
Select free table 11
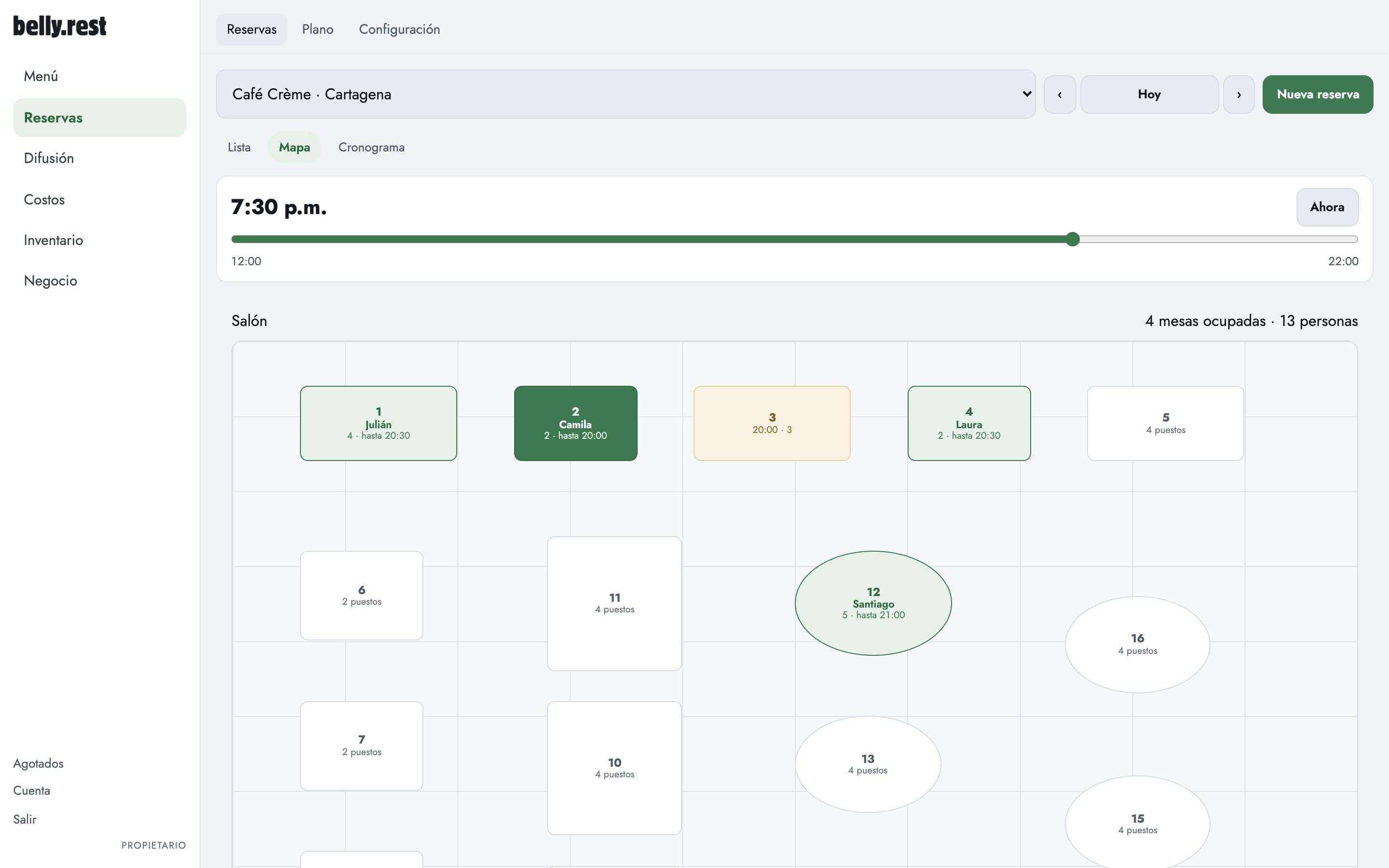pos(614,603)
